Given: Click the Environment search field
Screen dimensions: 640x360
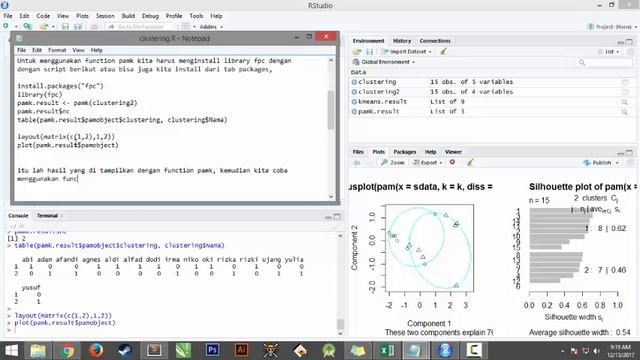Looking at the screenshot, I should (605, 62).
